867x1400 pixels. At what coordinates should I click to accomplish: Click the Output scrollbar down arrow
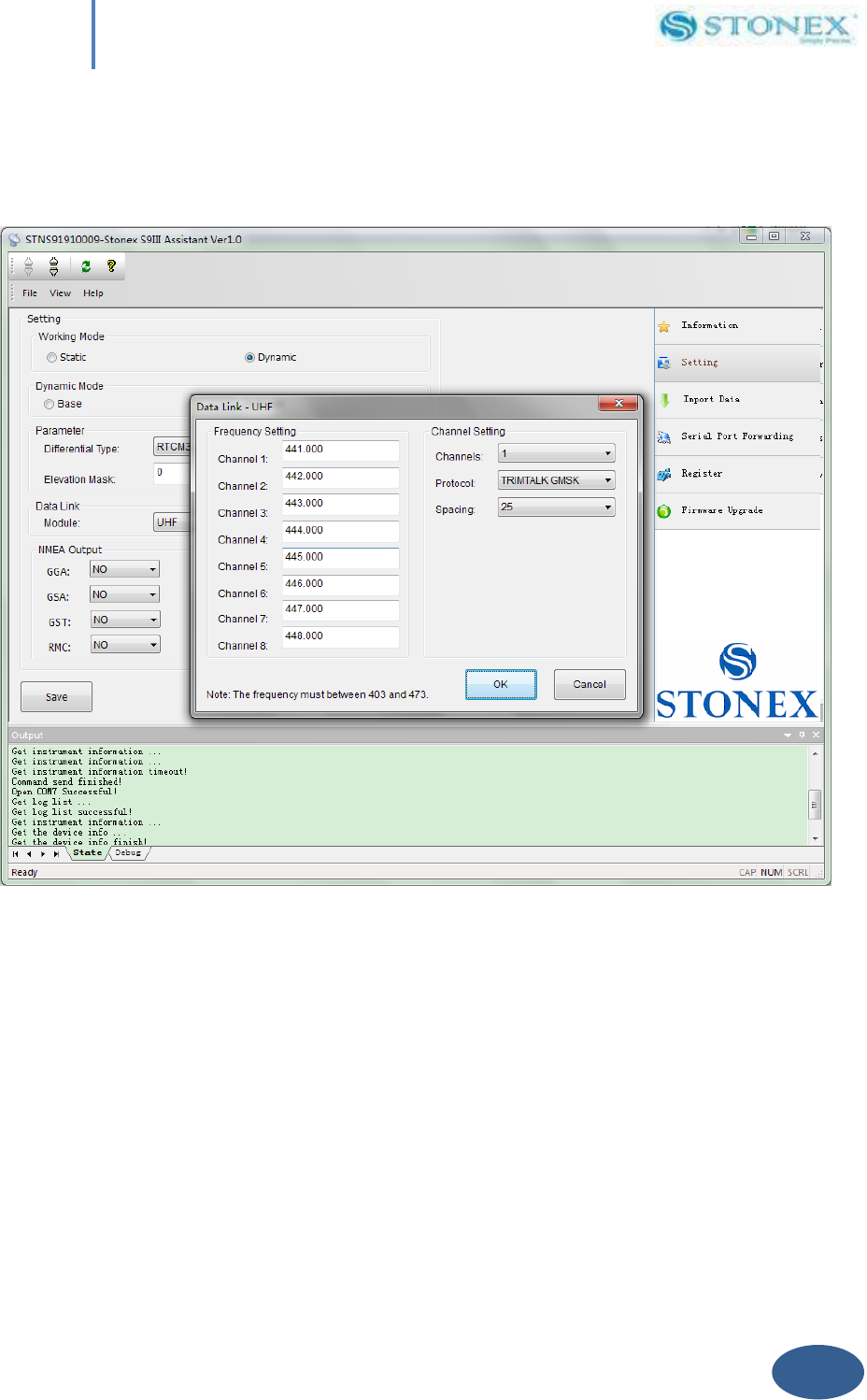(815, 838)
